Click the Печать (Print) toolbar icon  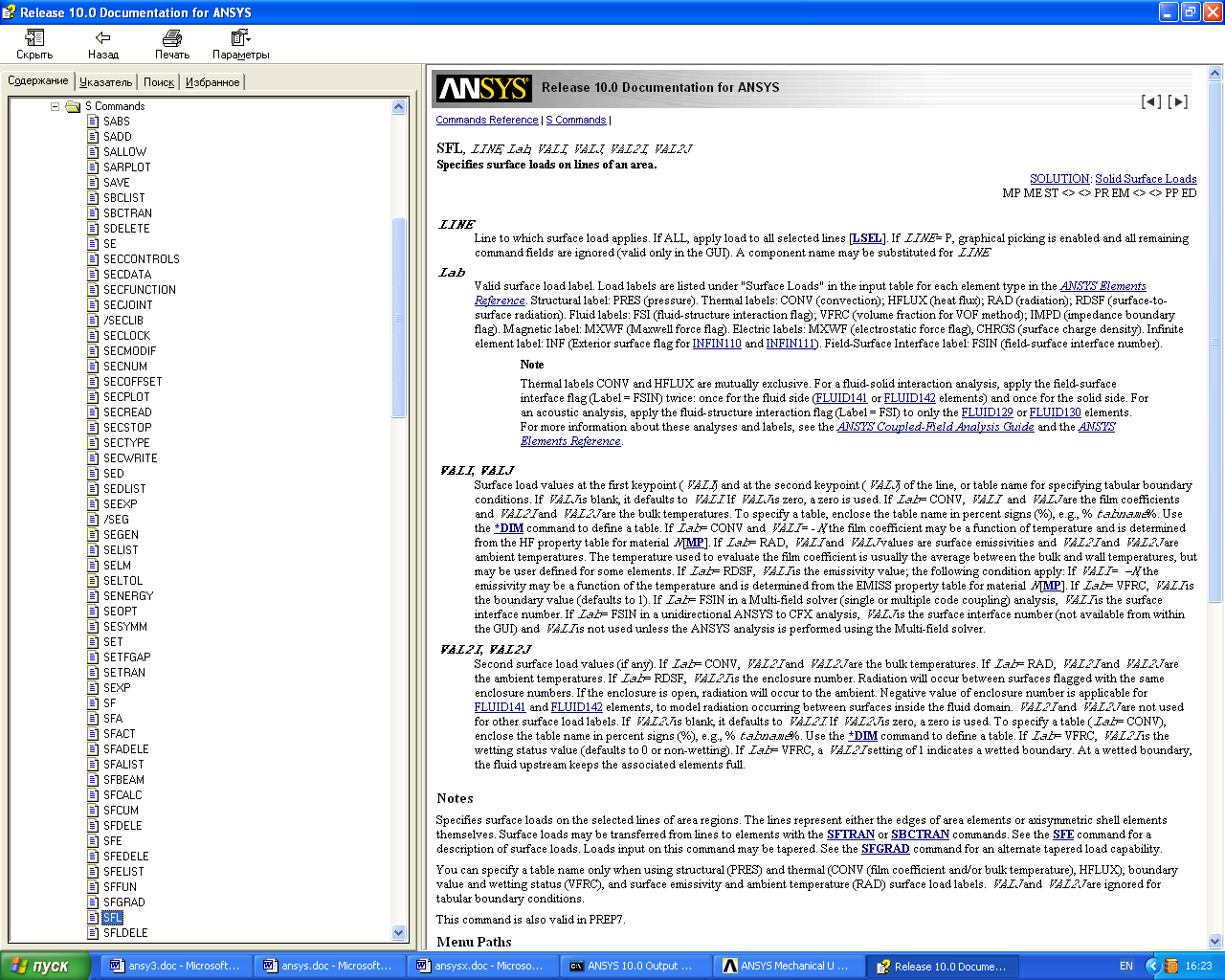pyautogui.click(x=172, y=37)
